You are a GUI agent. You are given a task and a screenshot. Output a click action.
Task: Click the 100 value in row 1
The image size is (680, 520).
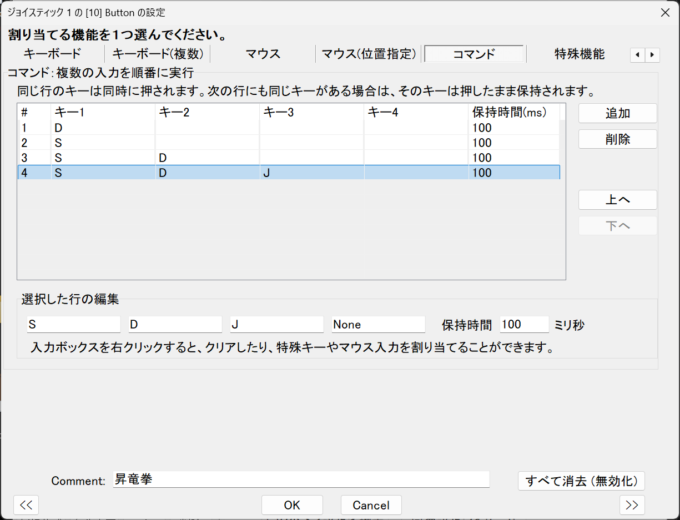[x=482, y=128]
